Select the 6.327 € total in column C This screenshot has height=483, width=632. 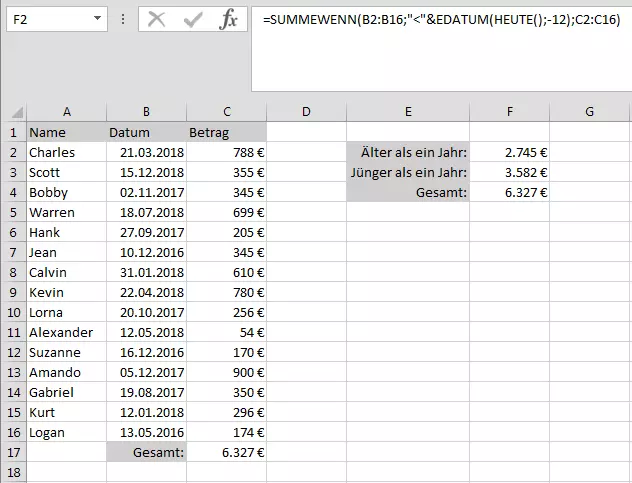227,453
